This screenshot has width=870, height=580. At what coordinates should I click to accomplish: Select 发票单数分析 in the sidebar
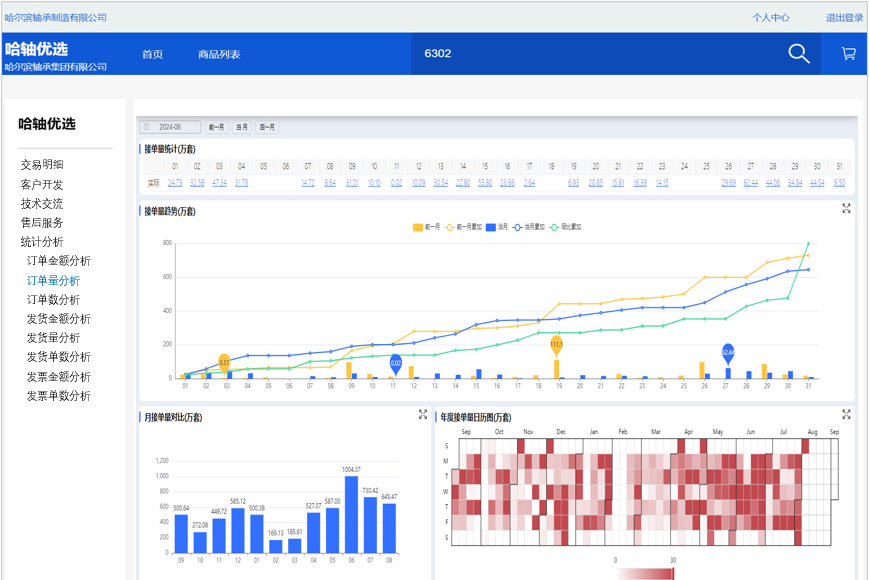coord(59,396)
